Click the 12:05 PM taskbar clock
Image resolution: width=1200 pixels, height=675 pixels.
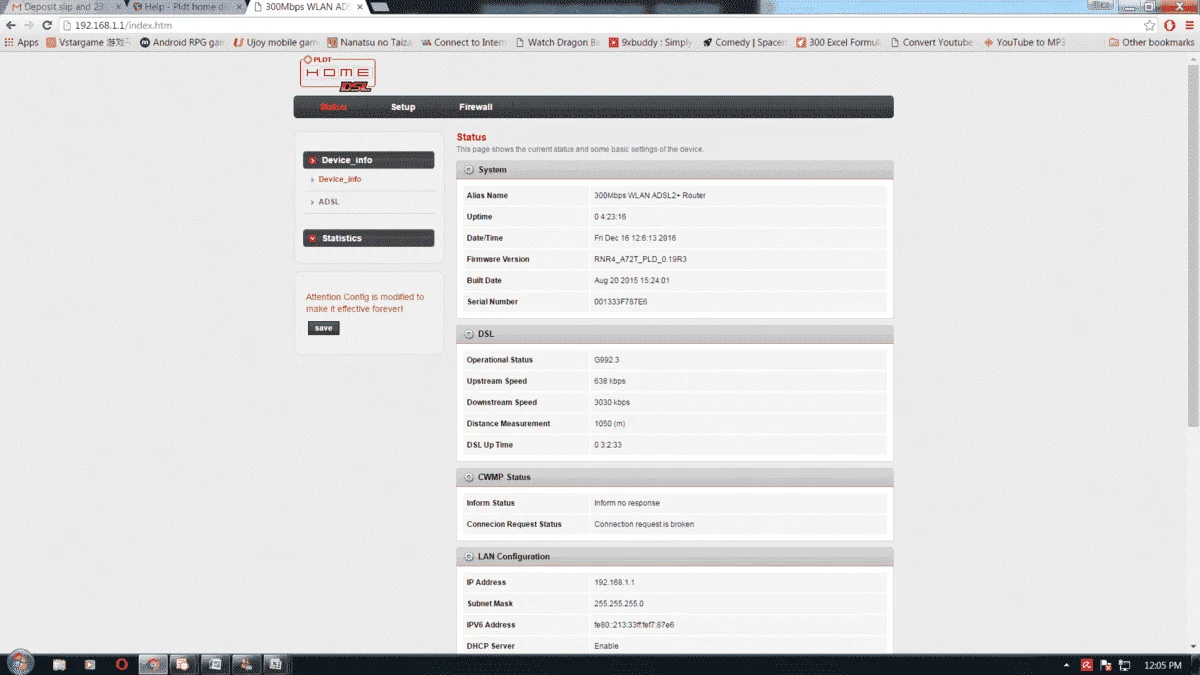tap(1162, 665)
